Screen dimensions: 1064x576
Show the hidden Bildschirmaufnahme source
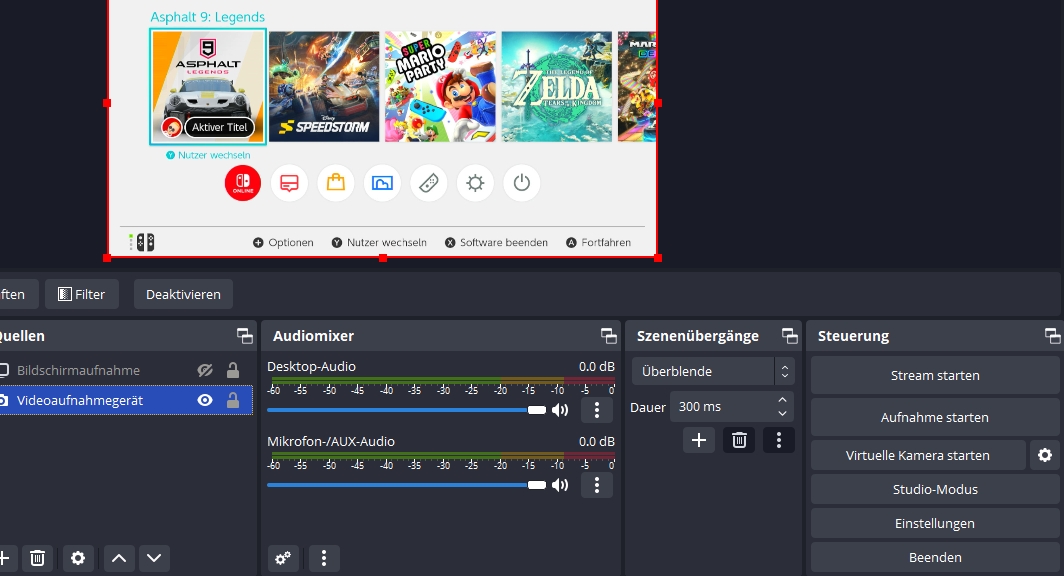[x=205, y=370]
